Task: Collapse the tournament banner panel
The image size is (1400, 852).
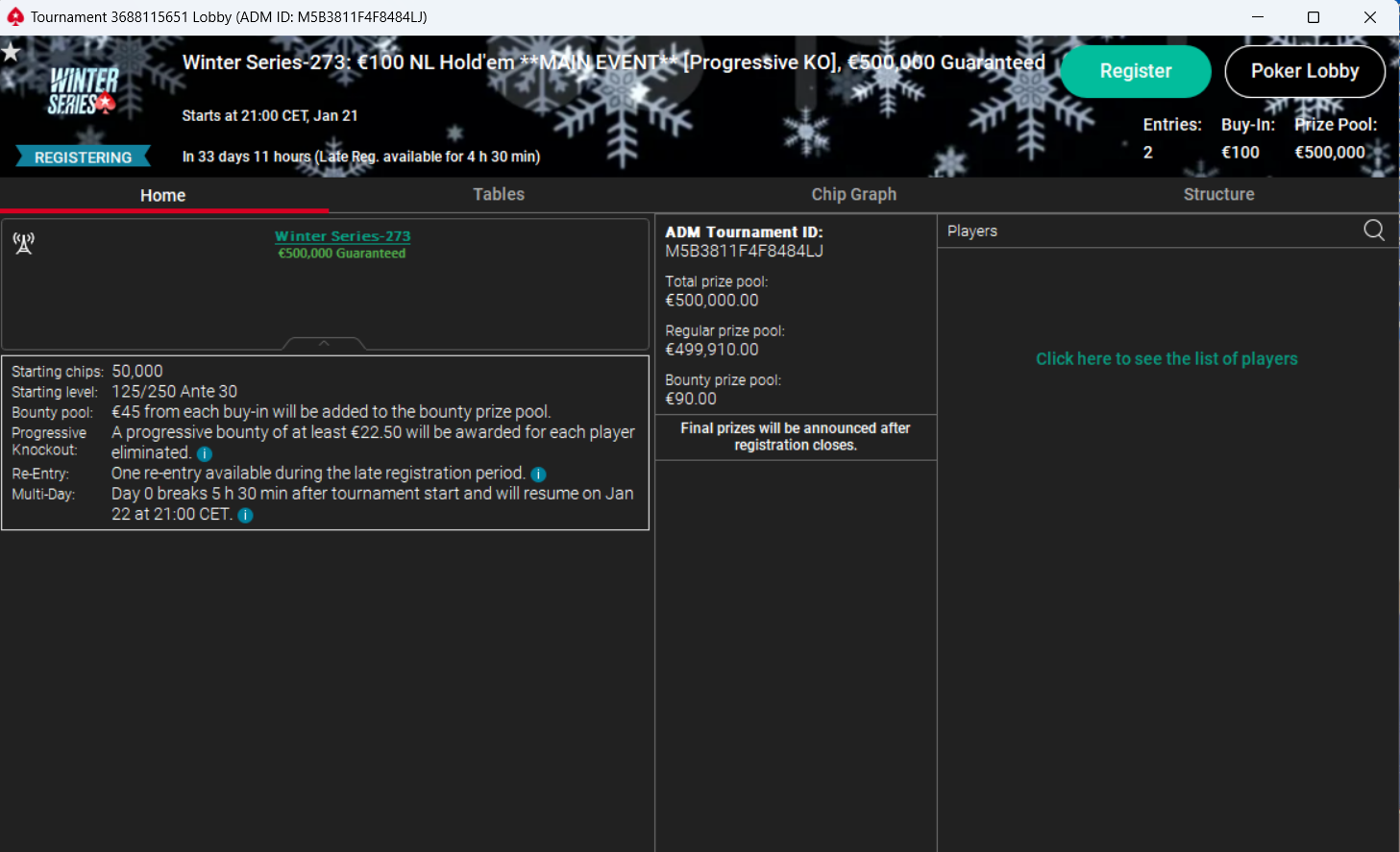Action: pyautogui.click(x=324, y=343)
